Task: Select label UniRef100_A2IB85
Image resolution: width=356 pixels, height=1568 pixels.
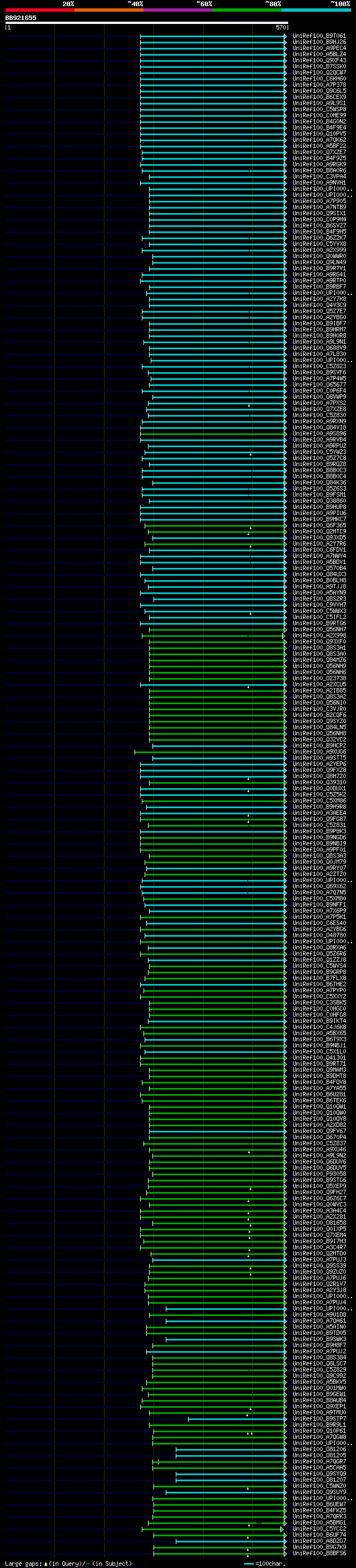Action: click(319, 690)
